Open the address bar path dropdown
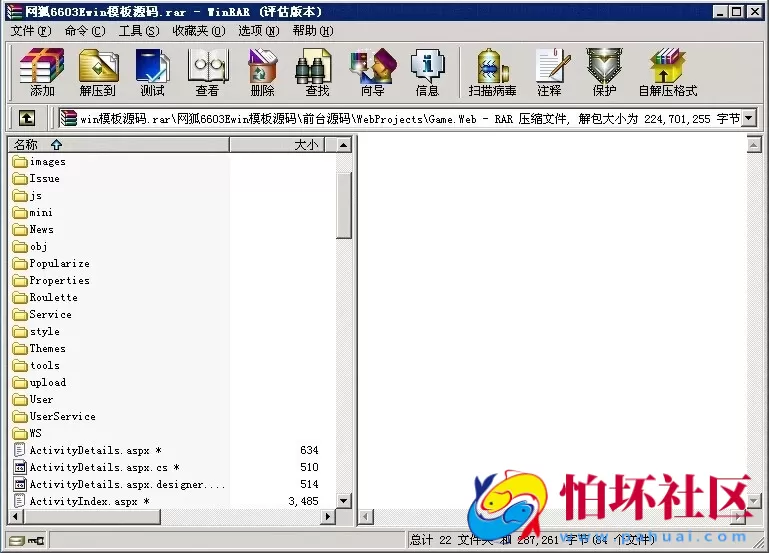769x553 pixels. [748, 118]
